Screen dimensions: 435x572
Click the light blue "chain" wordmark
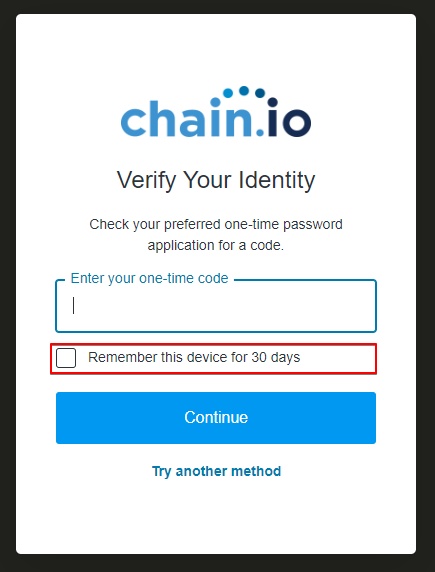[186, 118]
